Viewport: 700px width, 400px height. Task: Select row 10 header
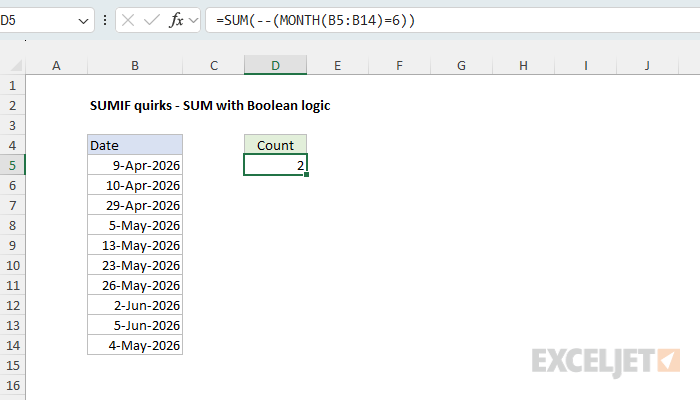12,266
